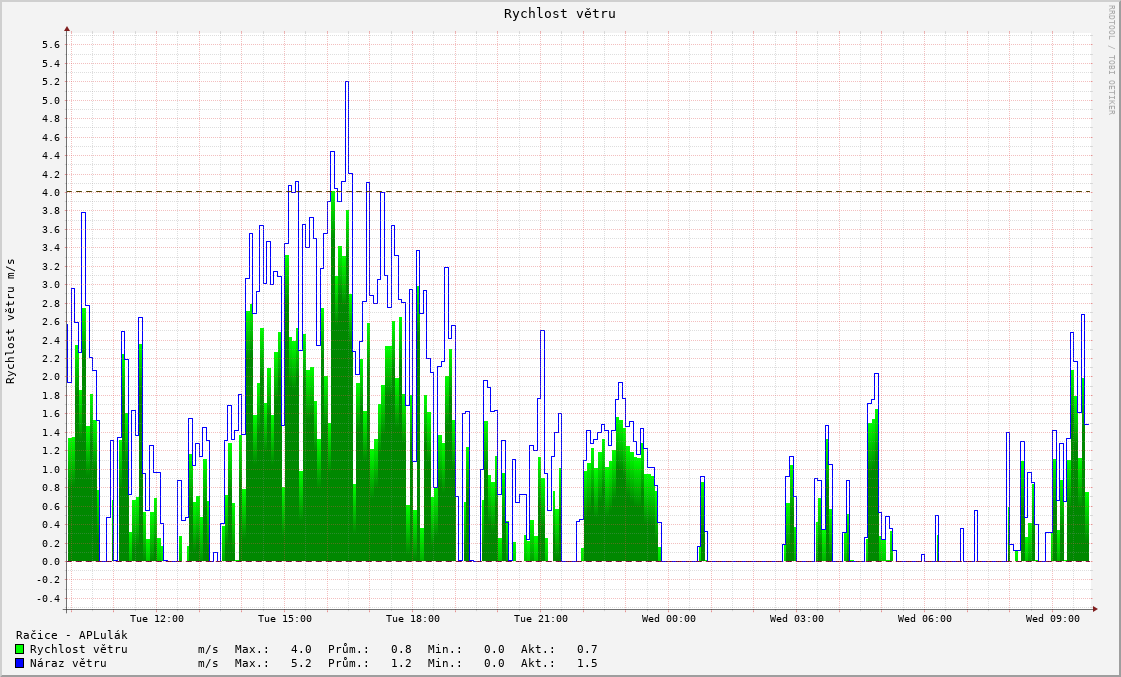
Task: Click the -0.4 value on the y-axis
Action: tap(48, 599)
